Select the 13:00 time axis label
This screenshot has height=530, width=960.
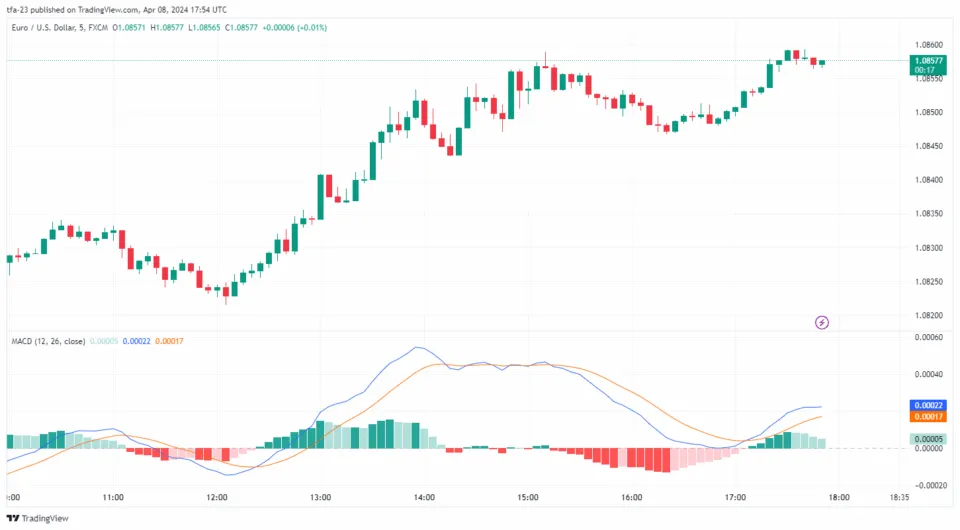tap(320, 496)
